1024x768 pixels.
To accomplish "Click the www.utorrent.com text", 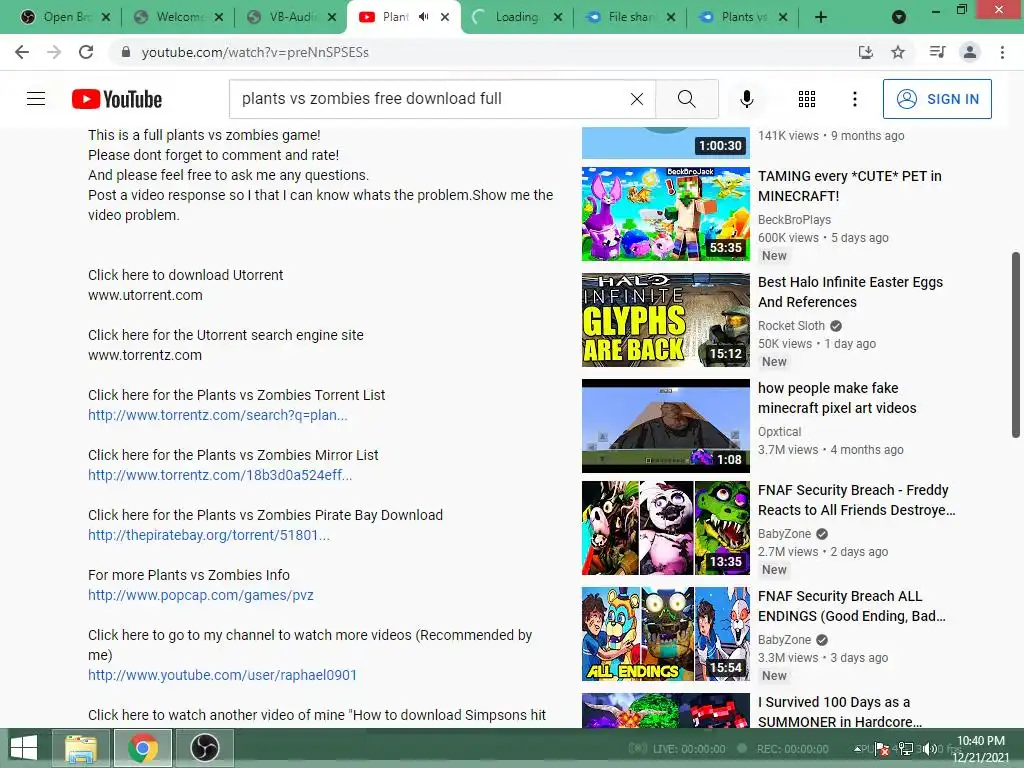I will 145,295.
